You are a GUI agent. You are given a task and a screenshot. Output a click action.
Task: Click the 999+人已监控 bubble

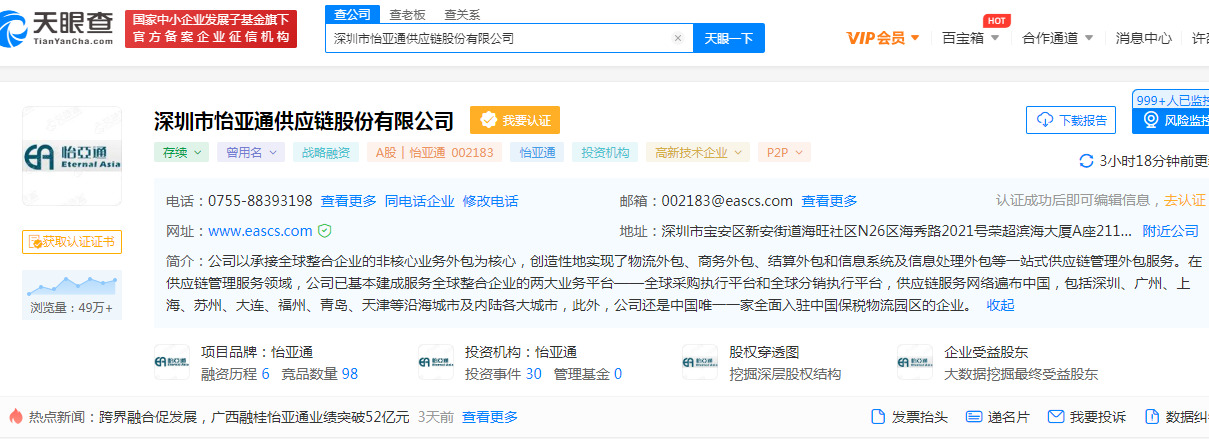(x=1171, y=99)
